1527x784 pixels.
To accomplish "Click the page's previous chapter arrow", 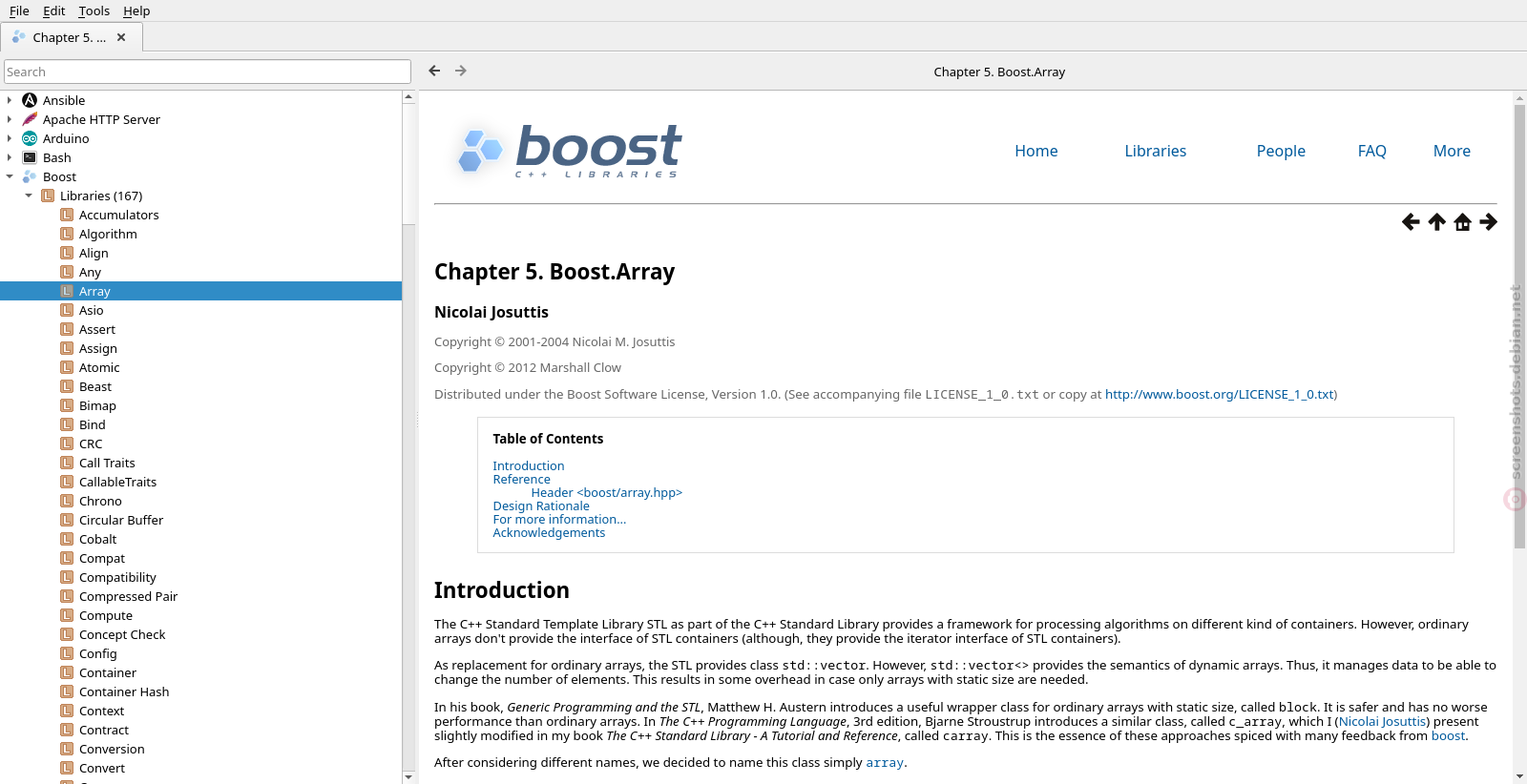I will click(x=1411, y=222).
